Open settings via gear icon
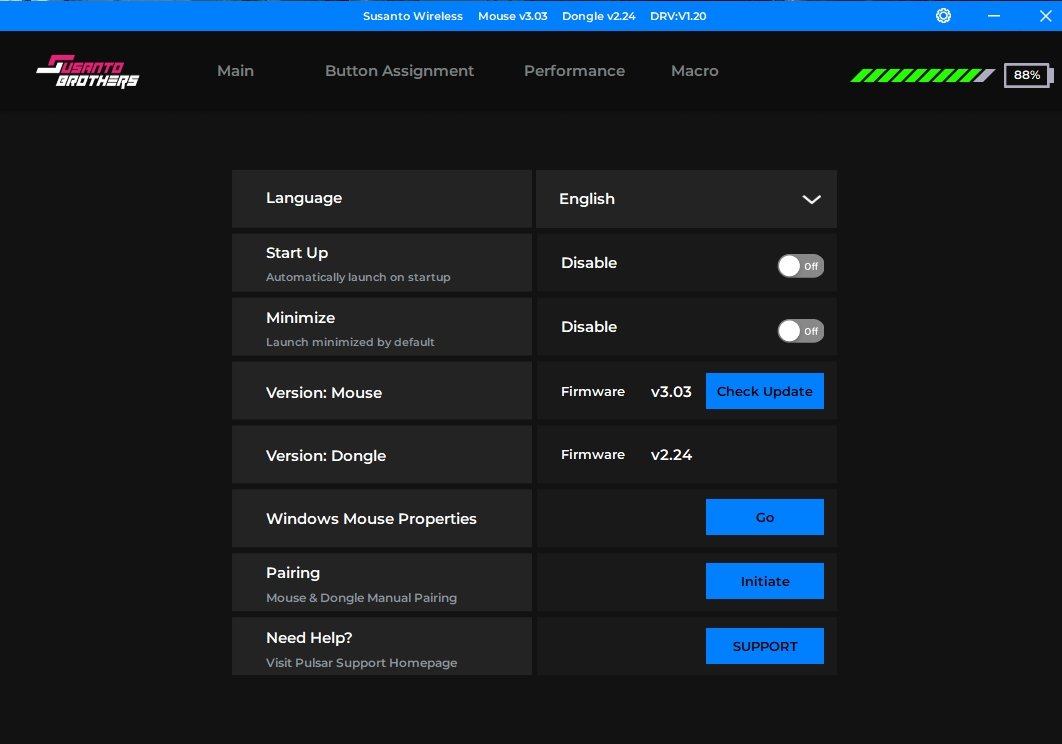 pyautogui.click(x=943, y=16)
